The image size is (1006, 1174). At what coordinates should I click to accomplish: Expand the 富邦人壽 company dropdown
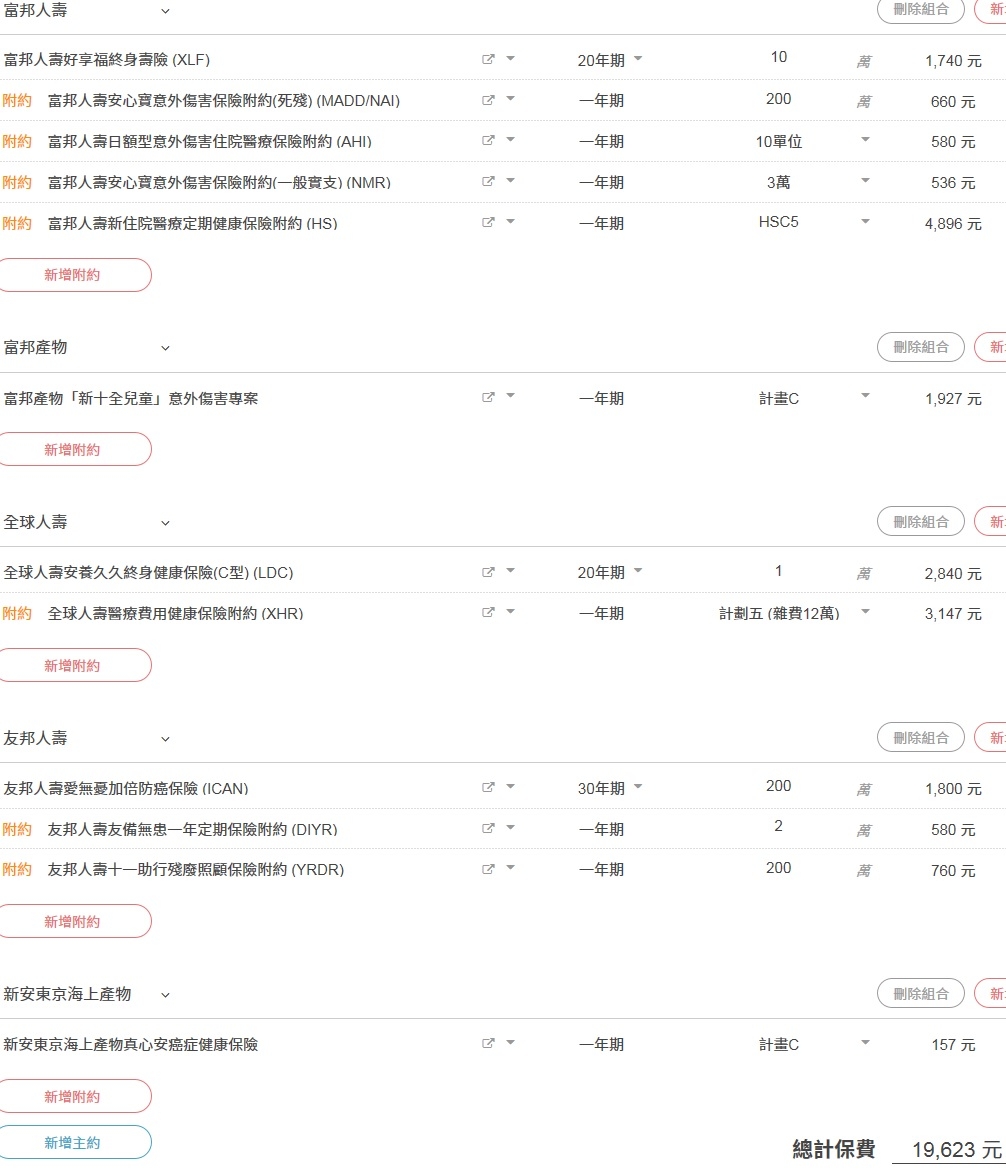point(165,11)
